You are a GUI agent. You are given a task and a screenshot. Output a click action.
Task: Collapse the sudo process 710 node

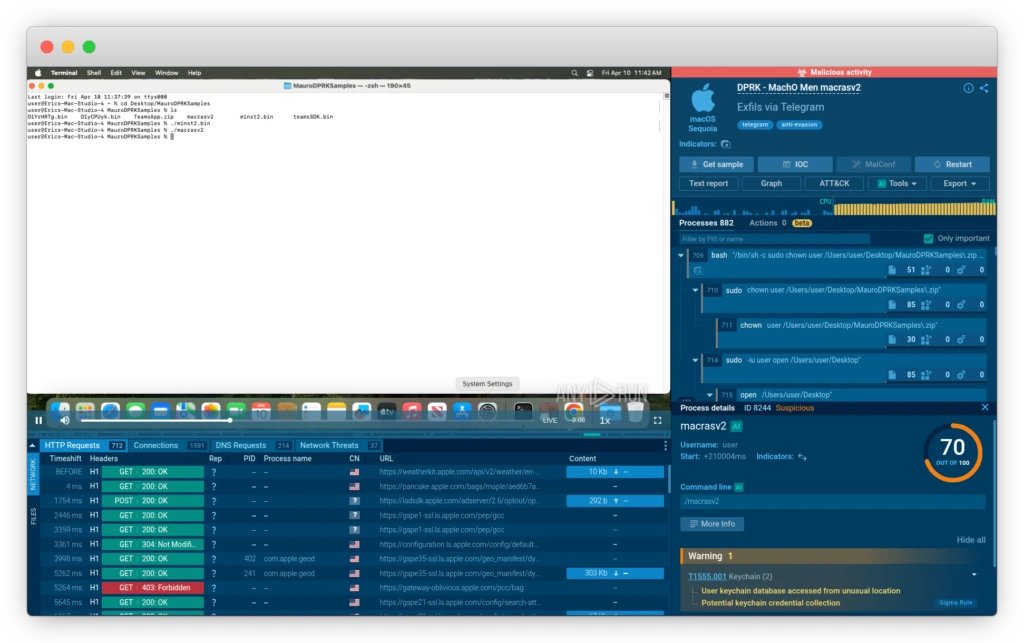(x=695, y=290)
